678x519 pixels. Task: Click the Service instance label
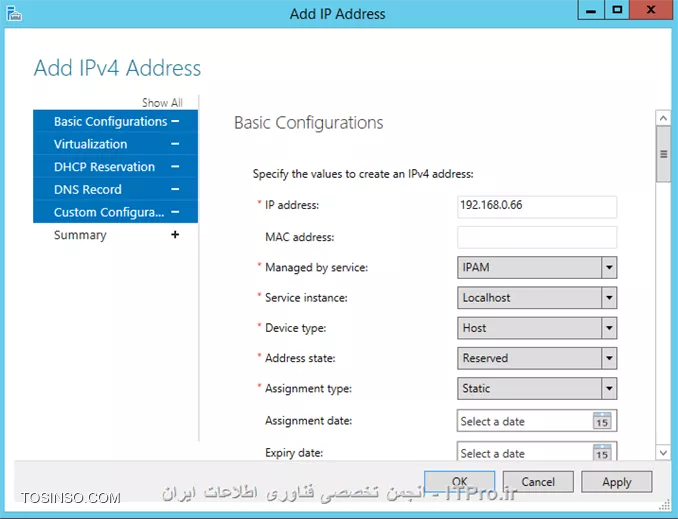pos(306,298)
